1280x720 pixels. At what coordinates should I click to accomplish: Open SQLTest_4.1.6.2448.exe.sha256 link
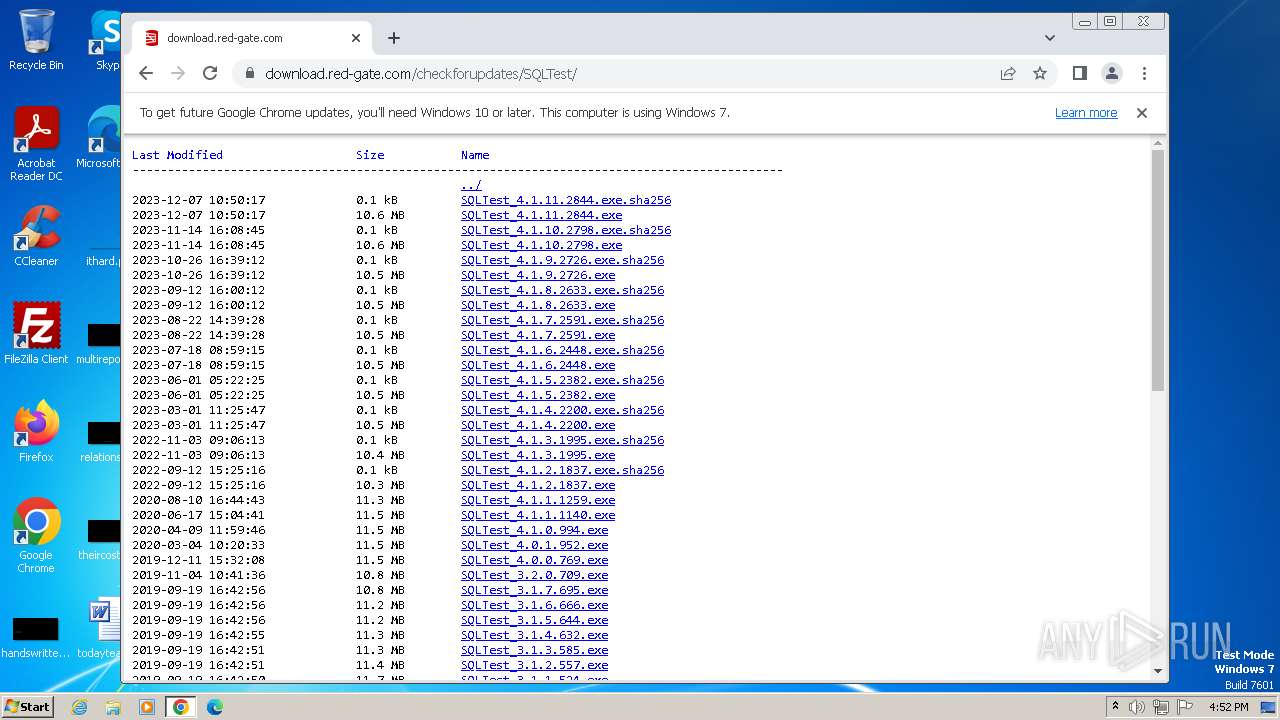(562, 350)
